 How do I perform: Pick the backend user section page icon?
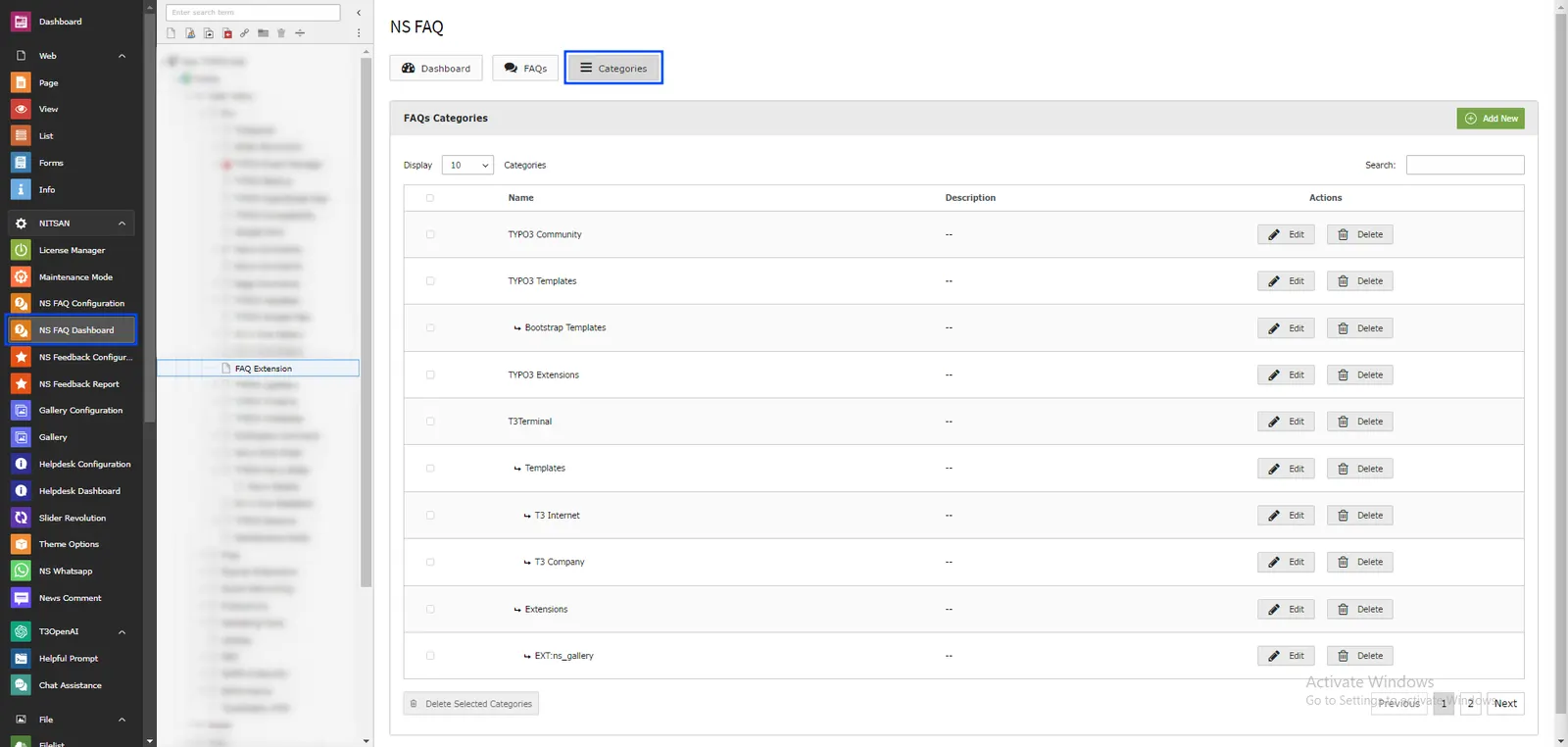click(190, 33)
